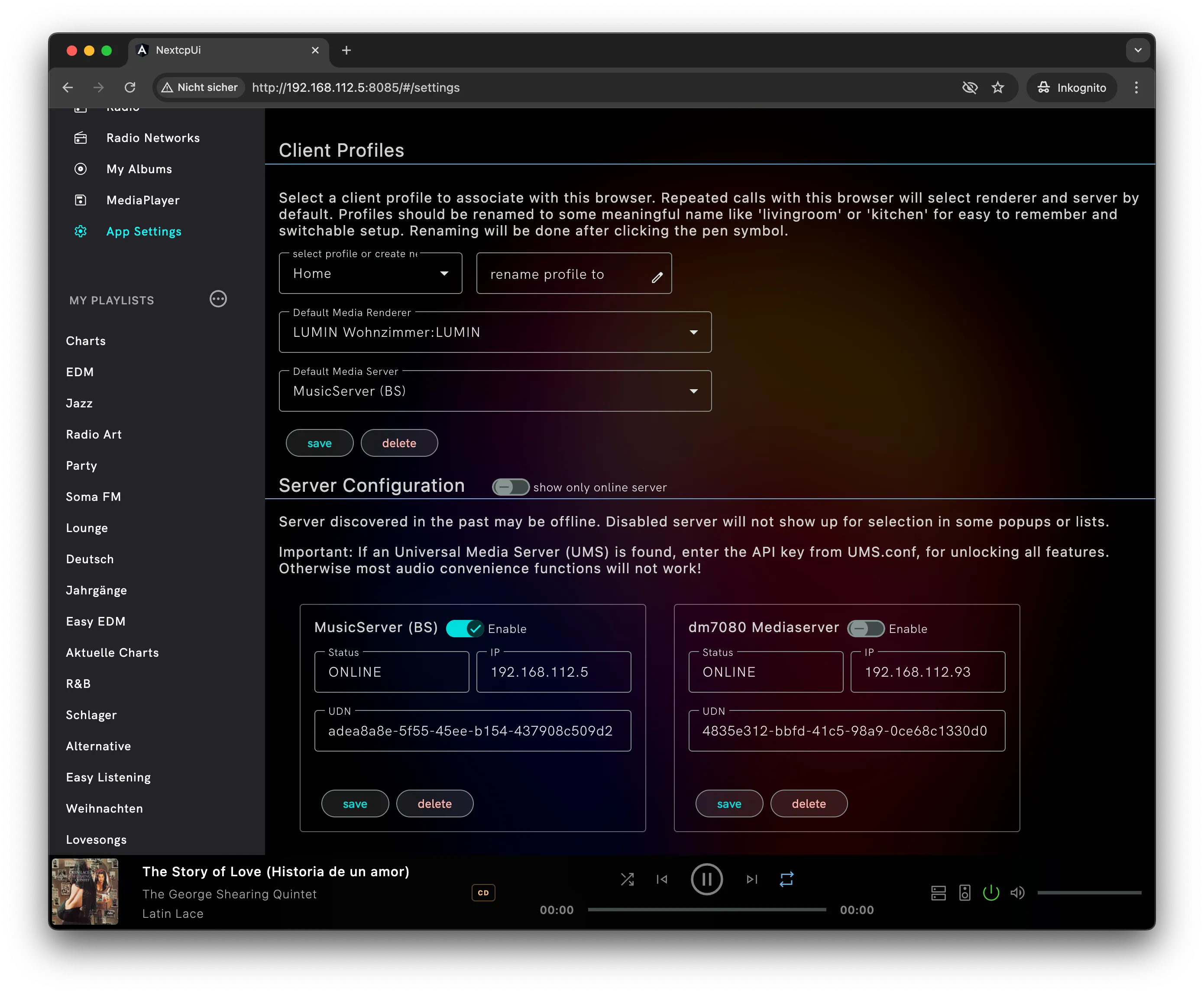Viewport: 1204px width, 994px height.
Task: Click the tracking protection eye icon
Action: (970, 87)
